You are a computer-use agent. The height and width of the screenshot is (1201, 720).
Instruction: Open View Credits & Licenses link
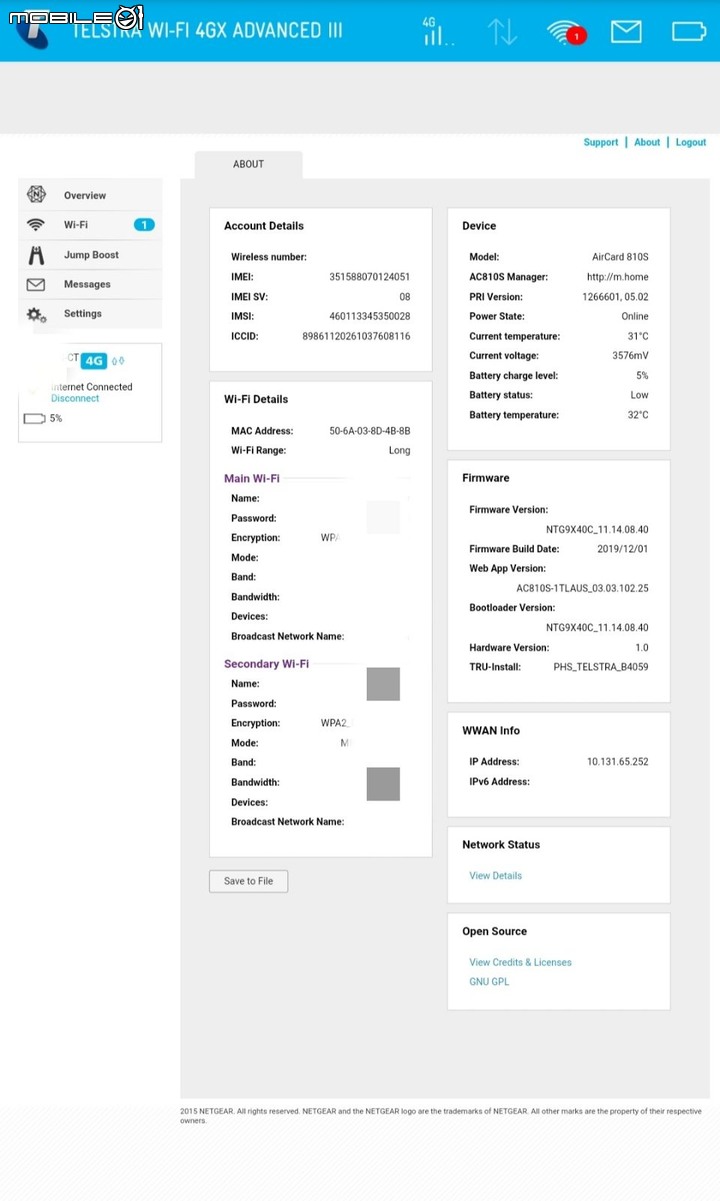pyautogui.click(x=520, y=963)
